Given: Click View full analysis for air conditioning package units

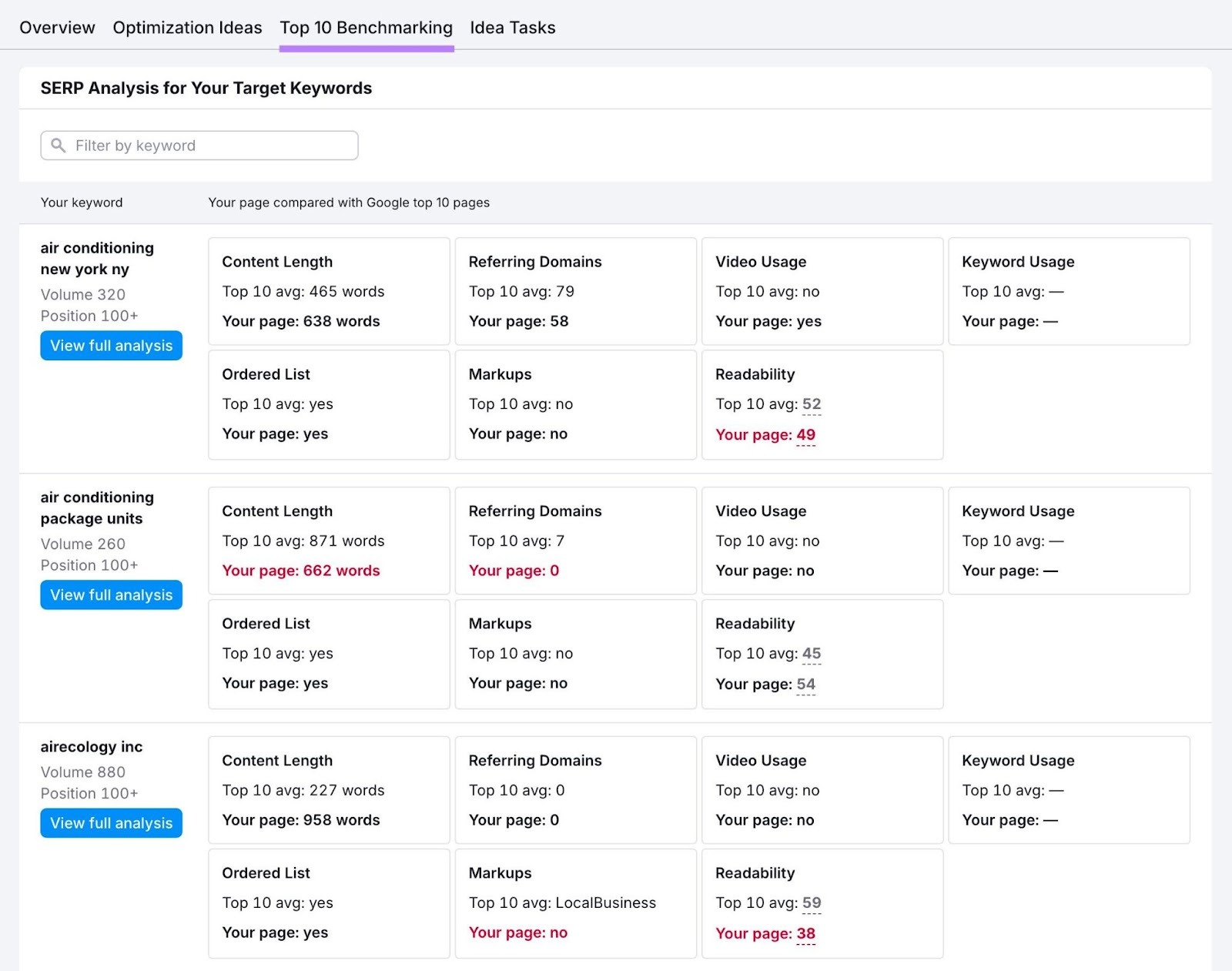Looking at the screenshot, I should coord(111,594).
